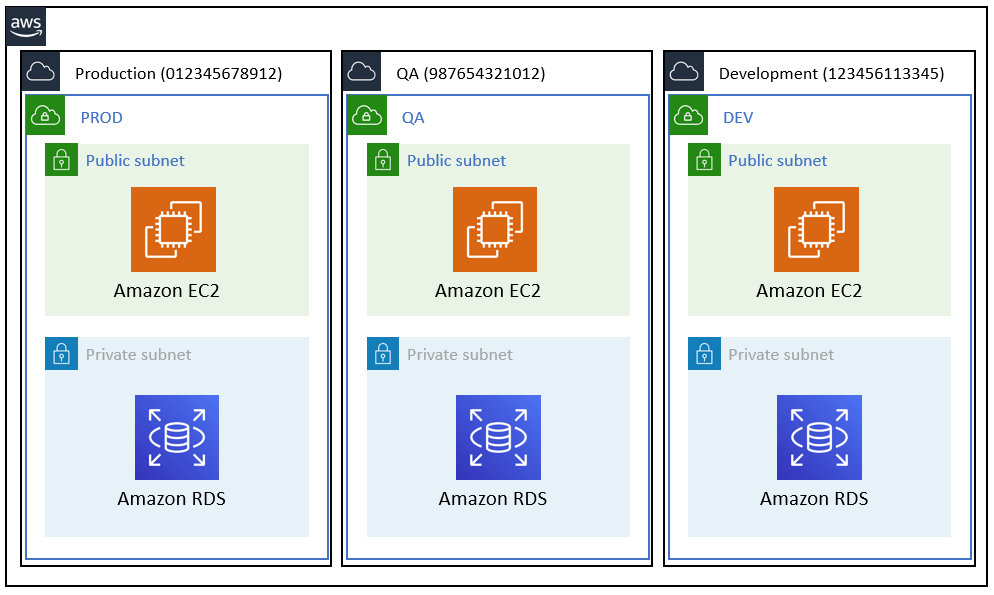Click 'Public subnet' text in DEV VPC

coord(778,160)
